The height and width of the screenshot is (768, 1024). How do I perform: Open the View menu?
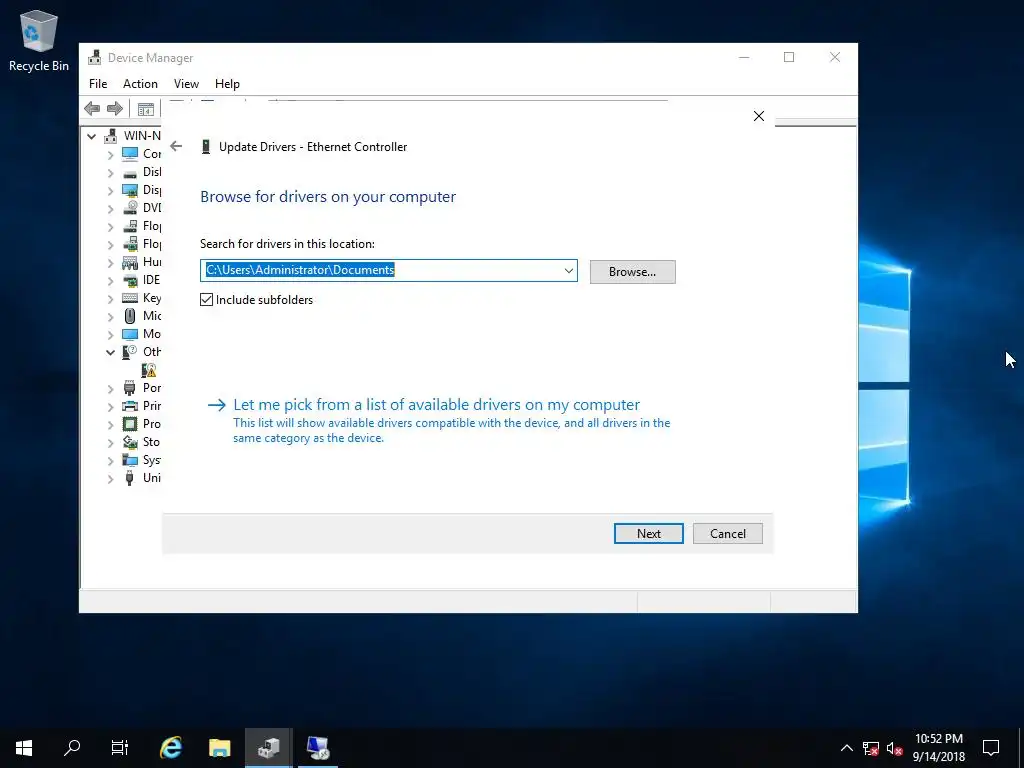pos(186,84)
